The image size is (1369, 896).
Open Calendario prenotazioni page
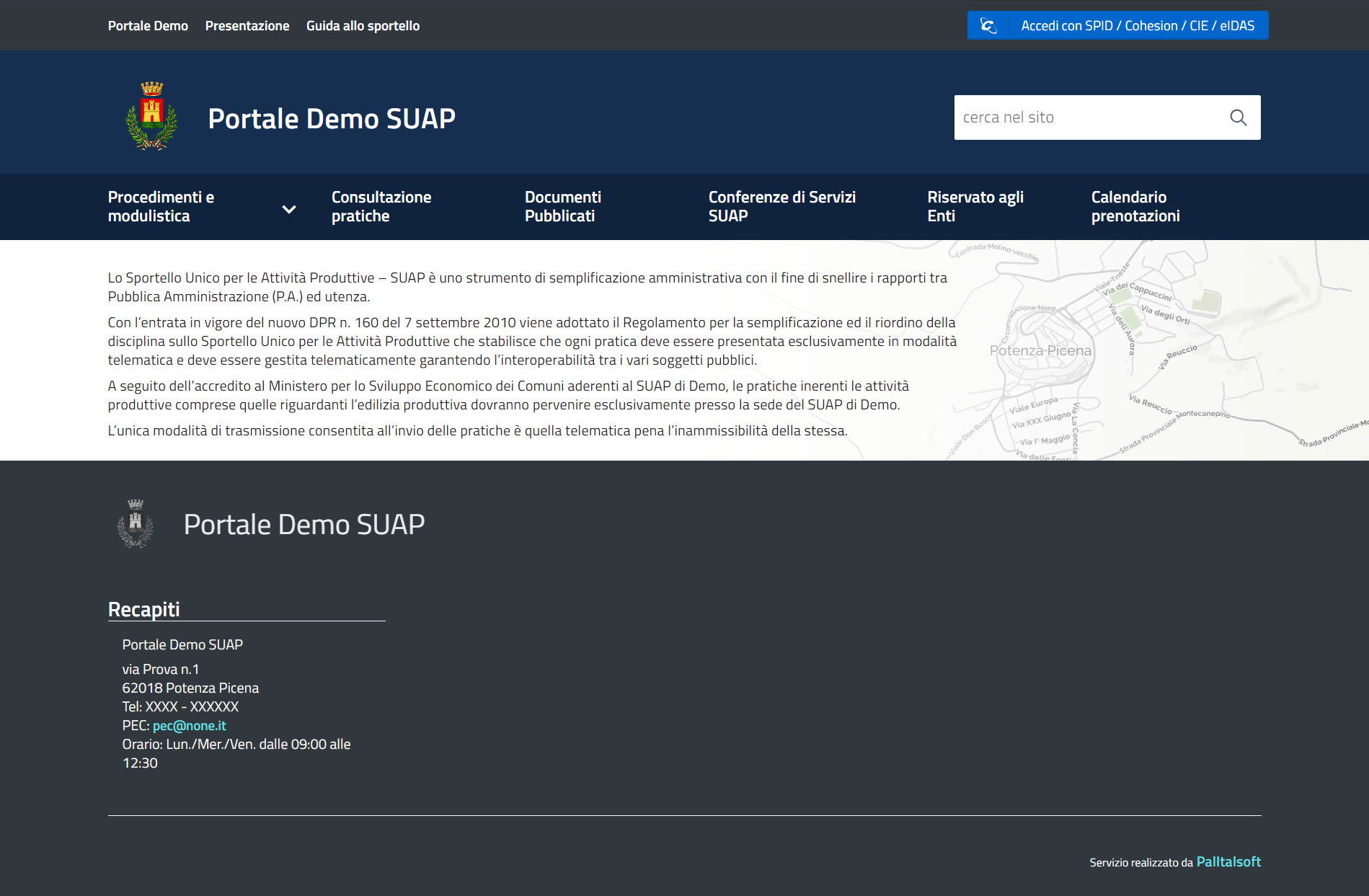point(1135,207)
